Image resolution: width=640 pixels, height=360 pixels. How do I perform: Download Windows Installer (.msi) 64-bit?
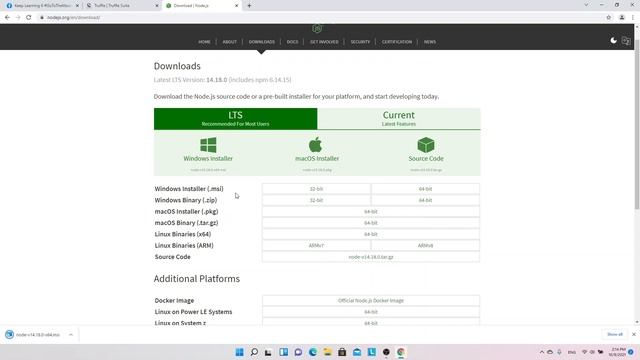click(x=425, y=189)
